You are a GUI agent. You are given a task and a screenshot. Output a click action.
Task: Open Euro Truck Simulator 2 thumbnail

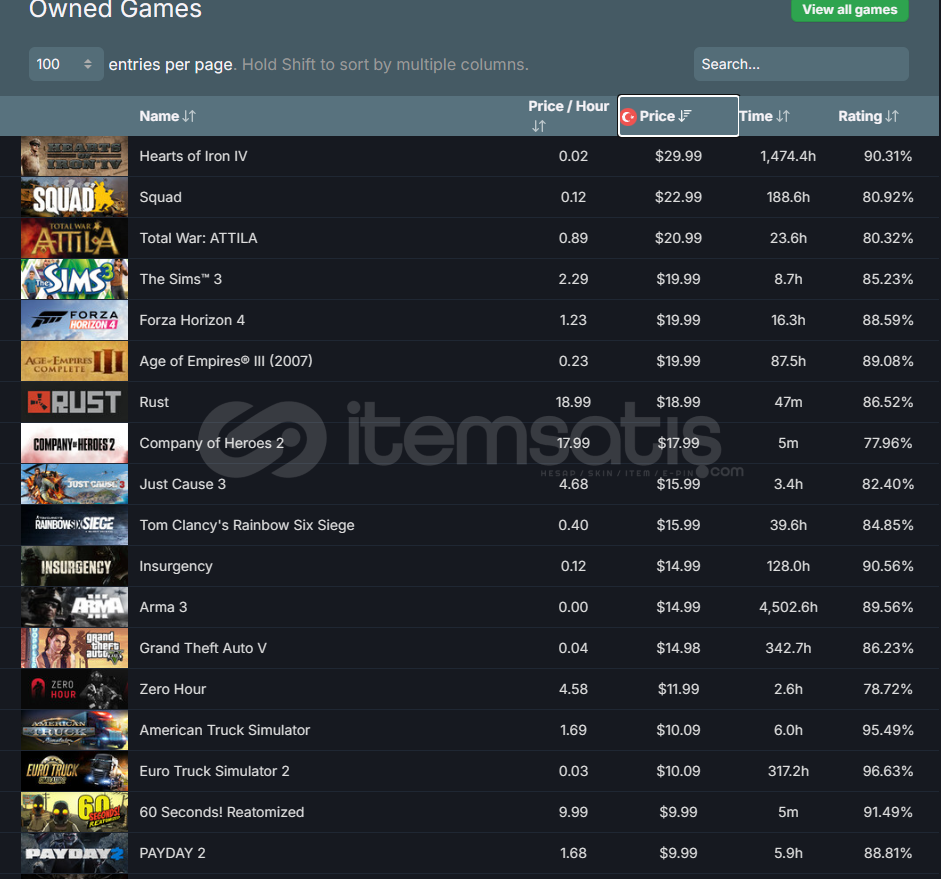[74, 771]
